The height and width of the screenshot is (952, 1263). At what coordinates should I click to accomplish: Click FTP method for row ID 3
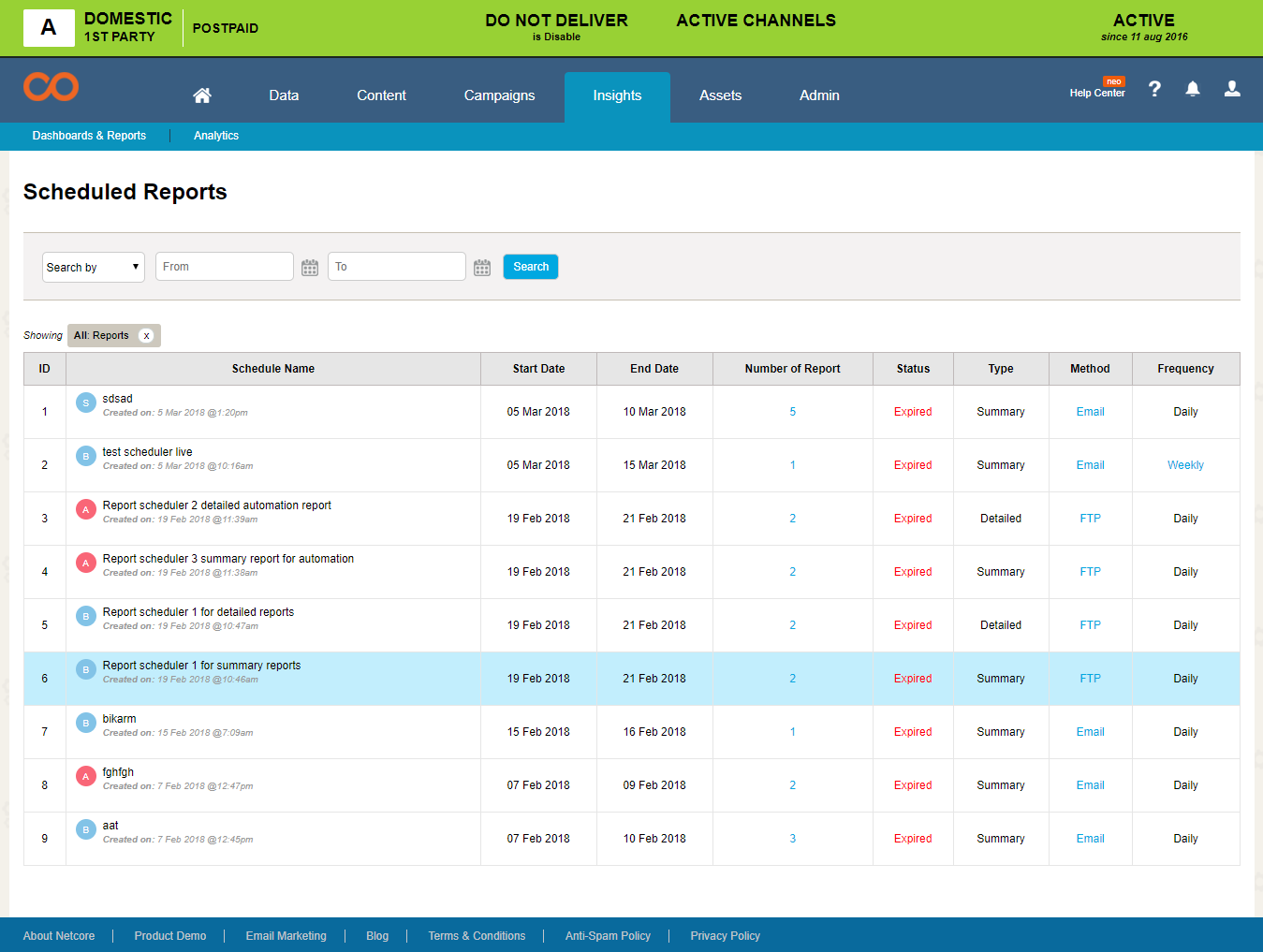coord(1090,519)
